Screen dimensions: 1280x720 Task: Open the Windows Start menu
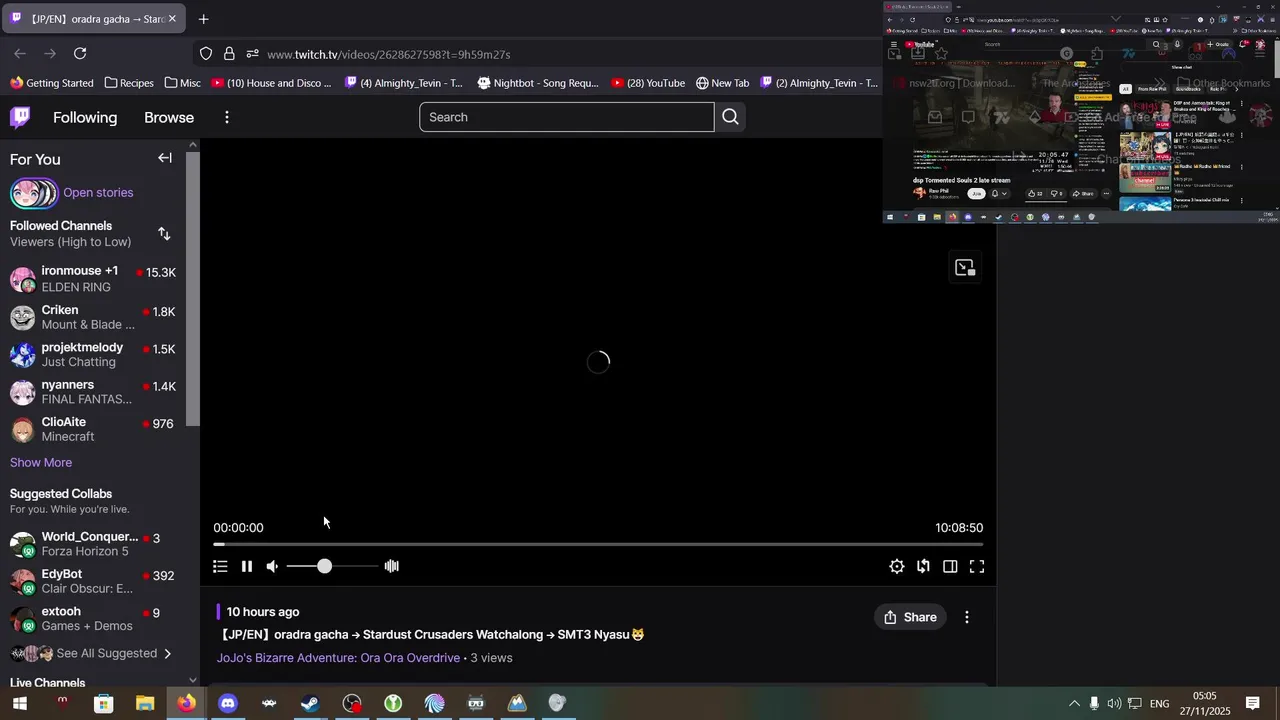tap(19, 704)
